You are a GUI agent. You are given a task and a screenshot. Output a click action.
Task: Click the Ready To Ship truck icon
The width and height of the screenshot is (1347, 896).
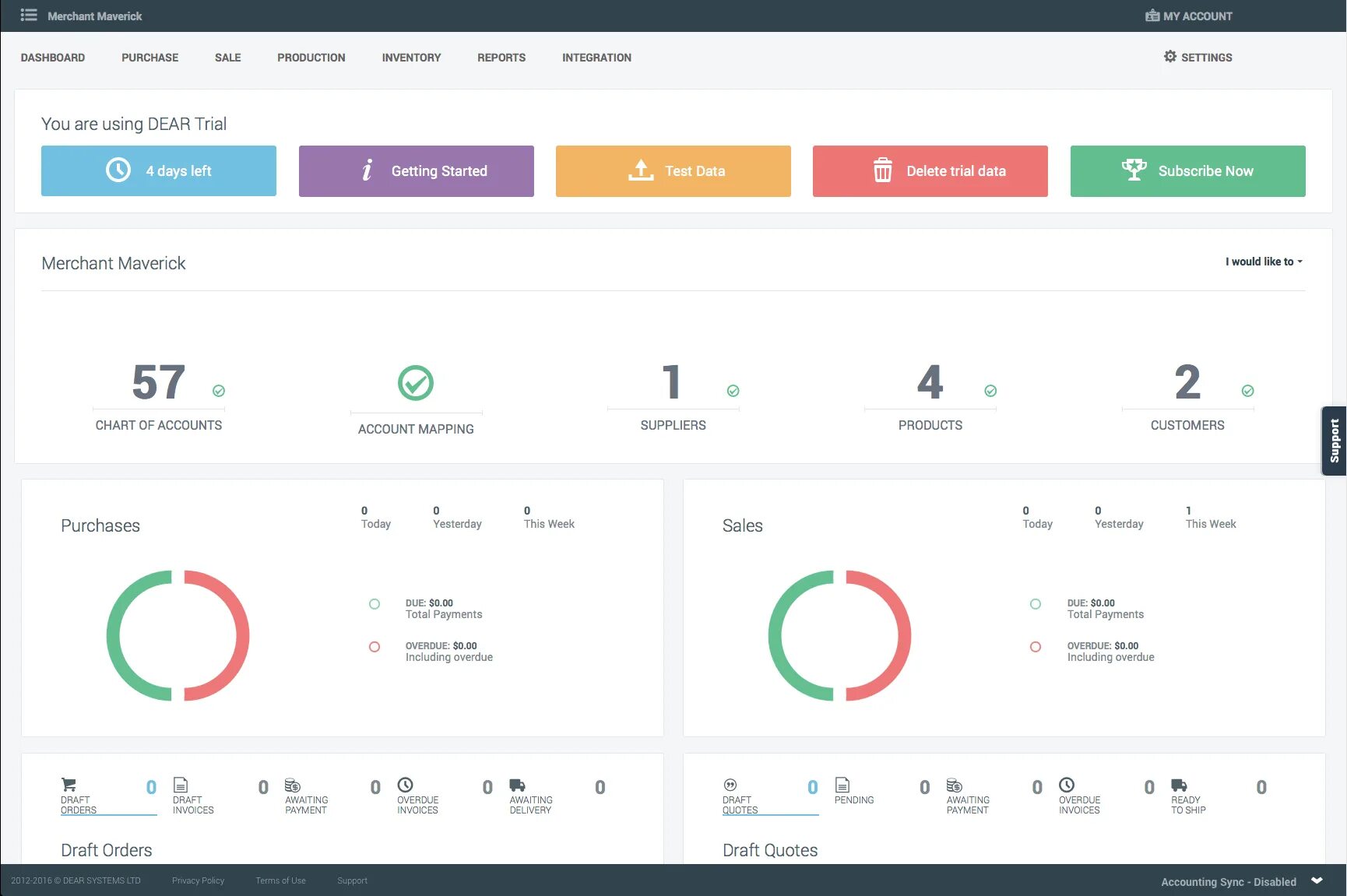point(1179,785)
